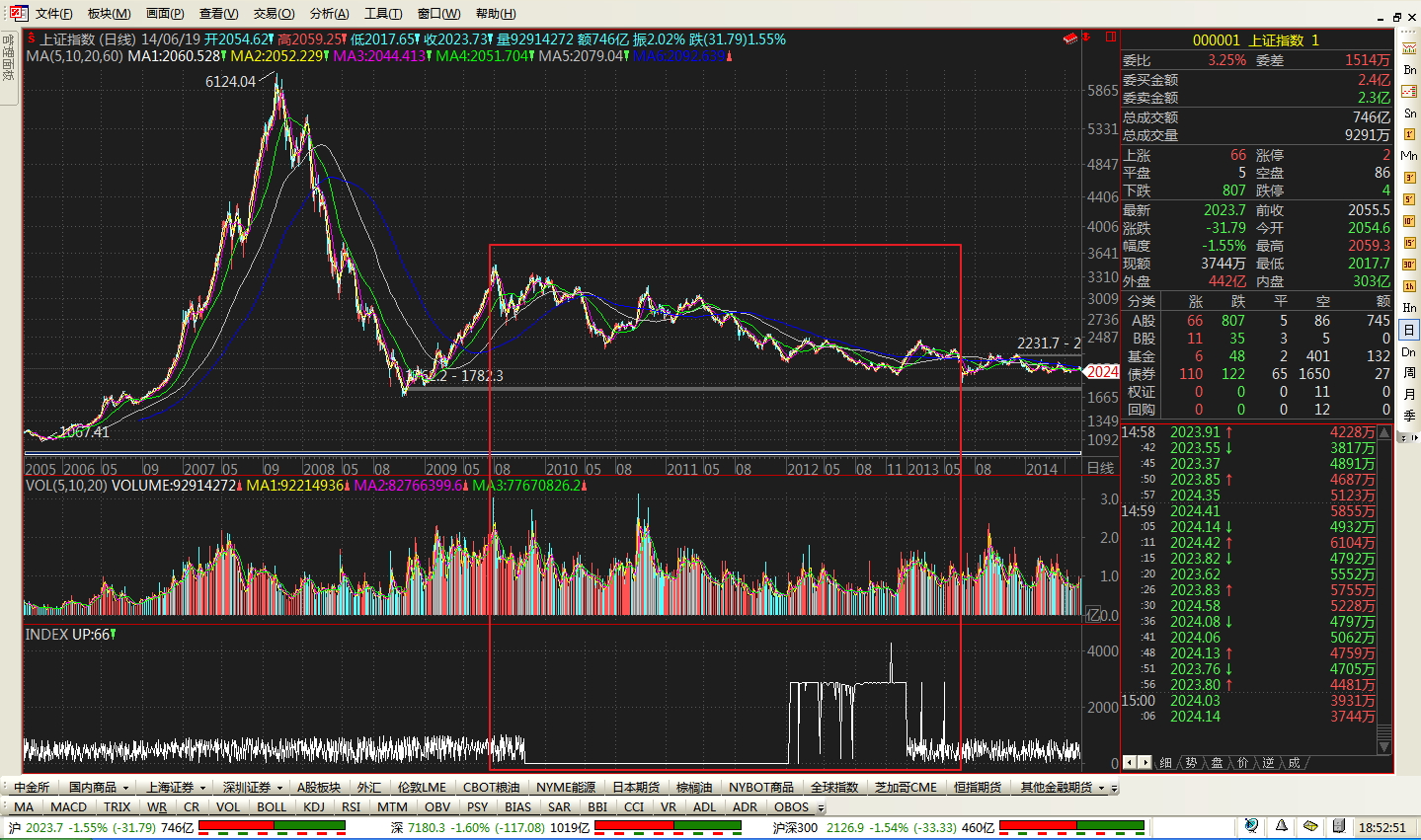
Task: Open the A股板块 market page
Action: pos(319,787)
